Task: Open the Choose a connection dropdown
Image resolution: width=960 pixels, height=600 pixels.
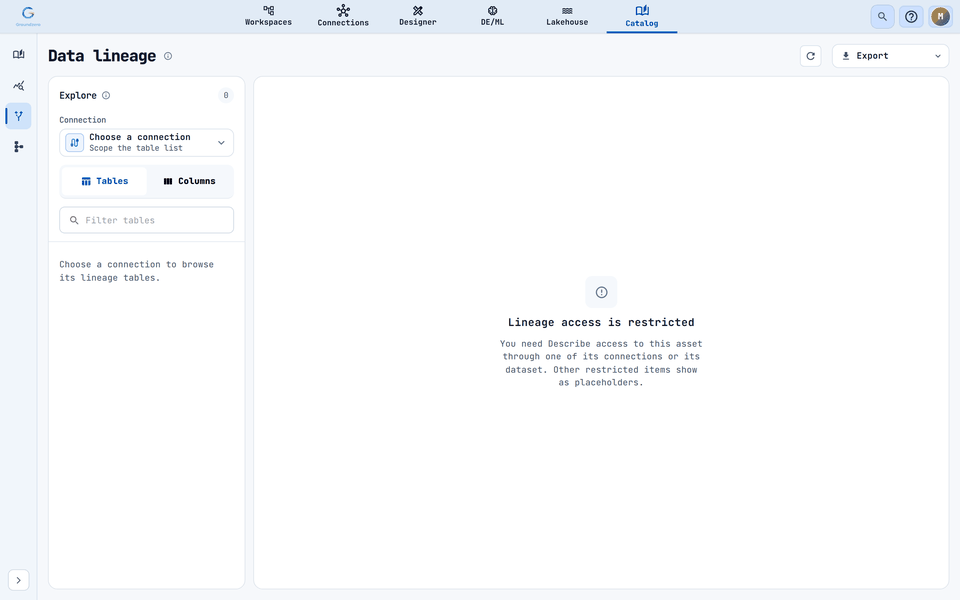Action: pos(146,143)
